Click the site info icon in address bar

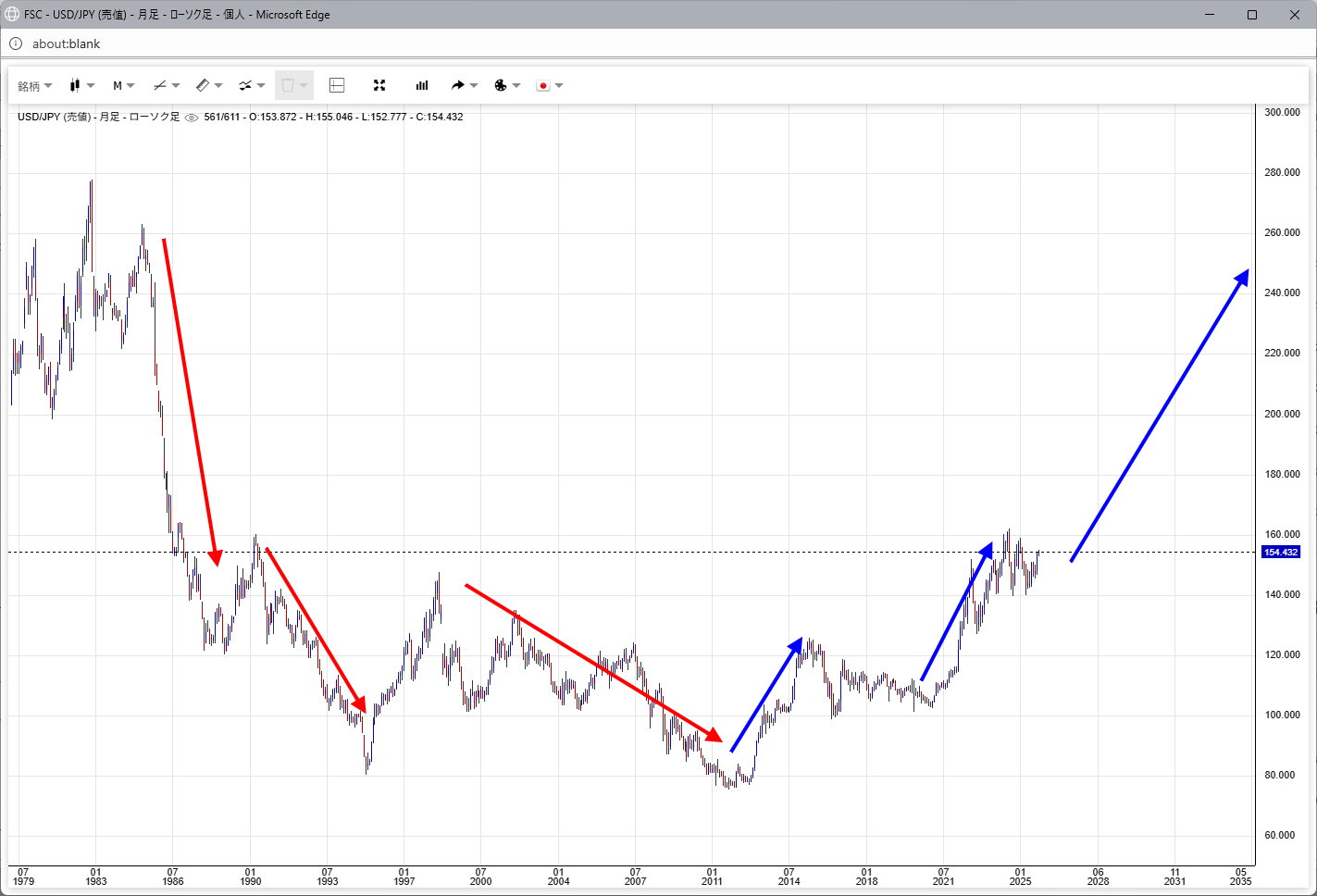click(16, 44)
